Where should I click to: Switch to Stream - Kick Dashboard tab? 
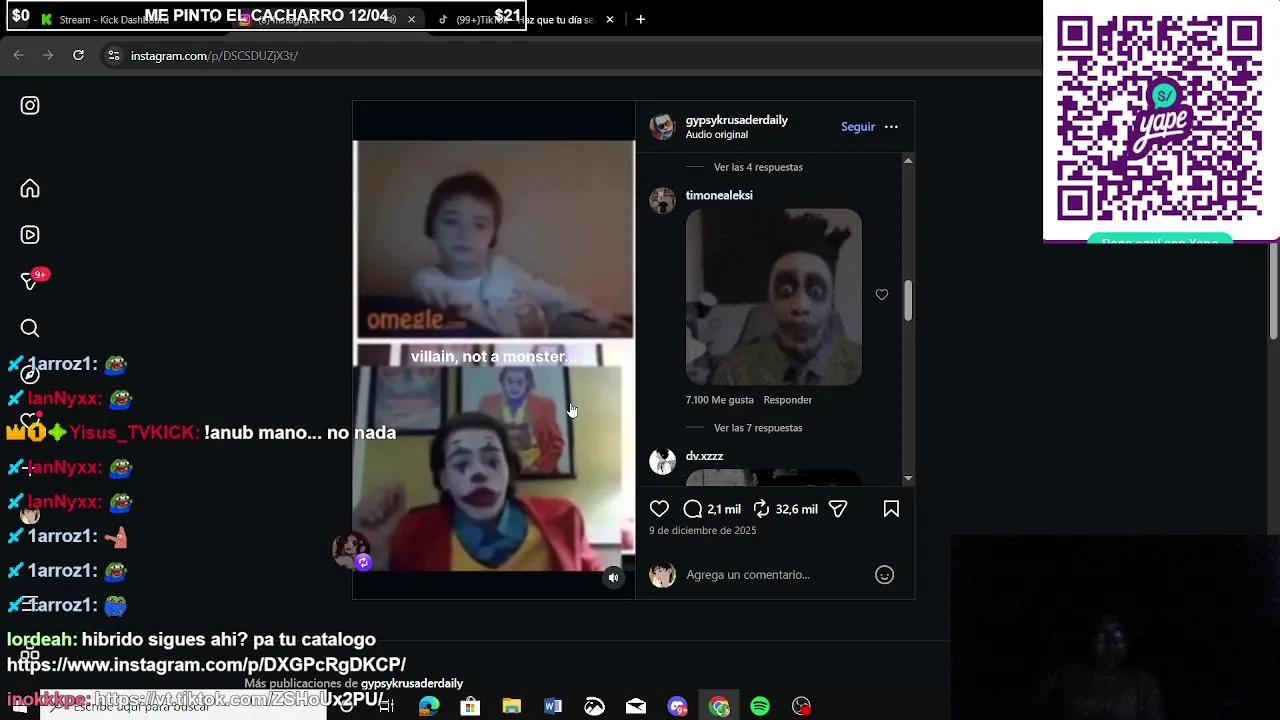click(x=113, y=19)
